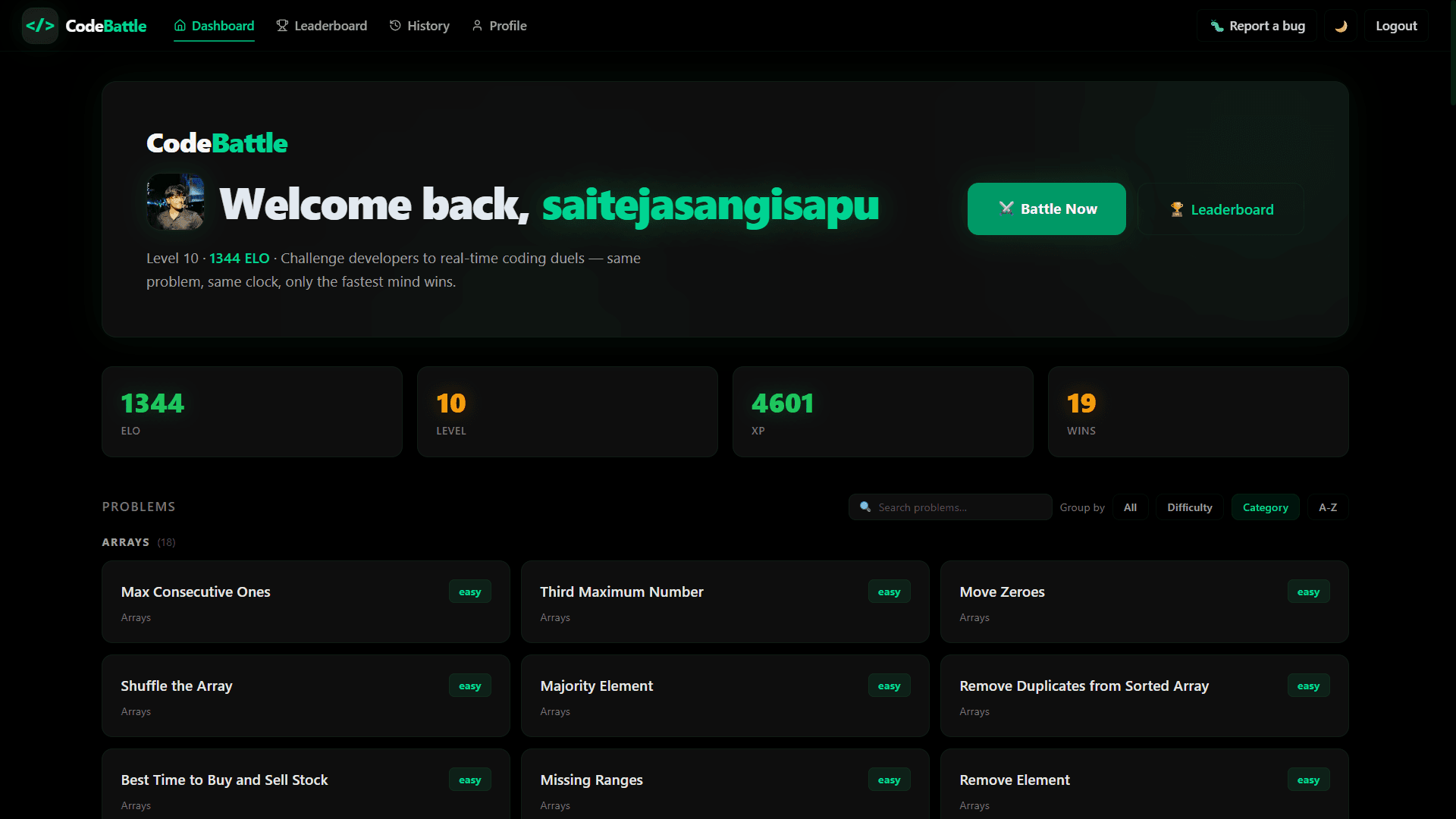The height and width of the screenshot is (819, 1456).
Task: Open the Dashboard nav tab
Action: [x=214, y=26]
